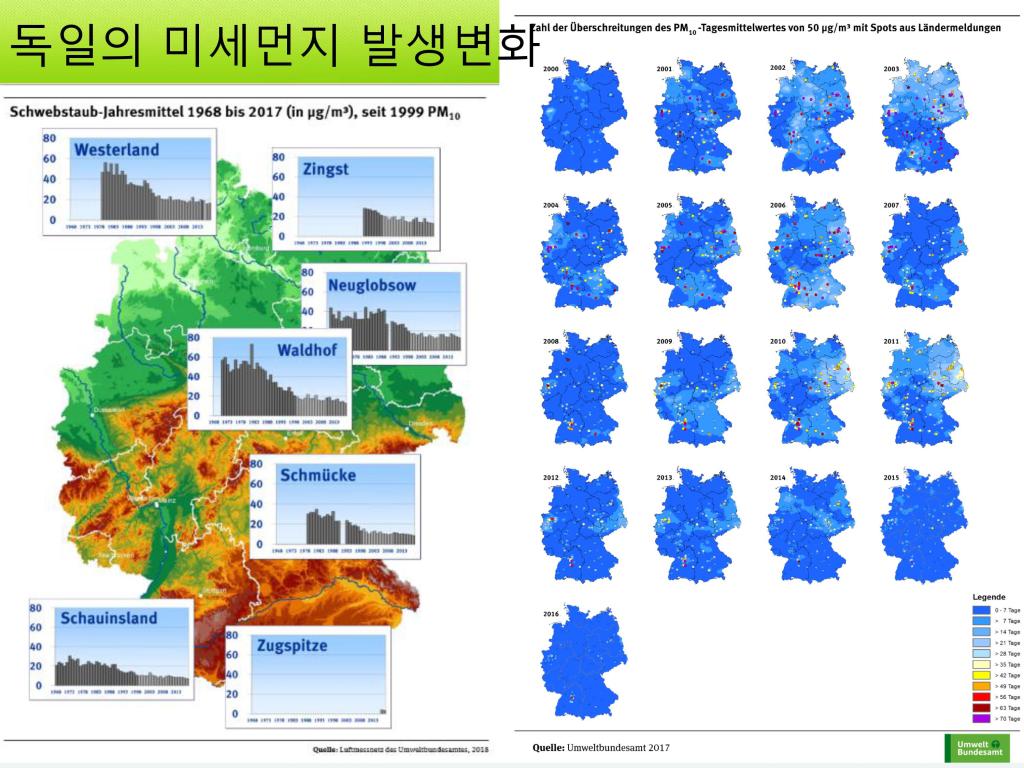The width and height of the screenshot is (1024, 768).
Task: Click the Legende heading
Action: coord(988,597)
